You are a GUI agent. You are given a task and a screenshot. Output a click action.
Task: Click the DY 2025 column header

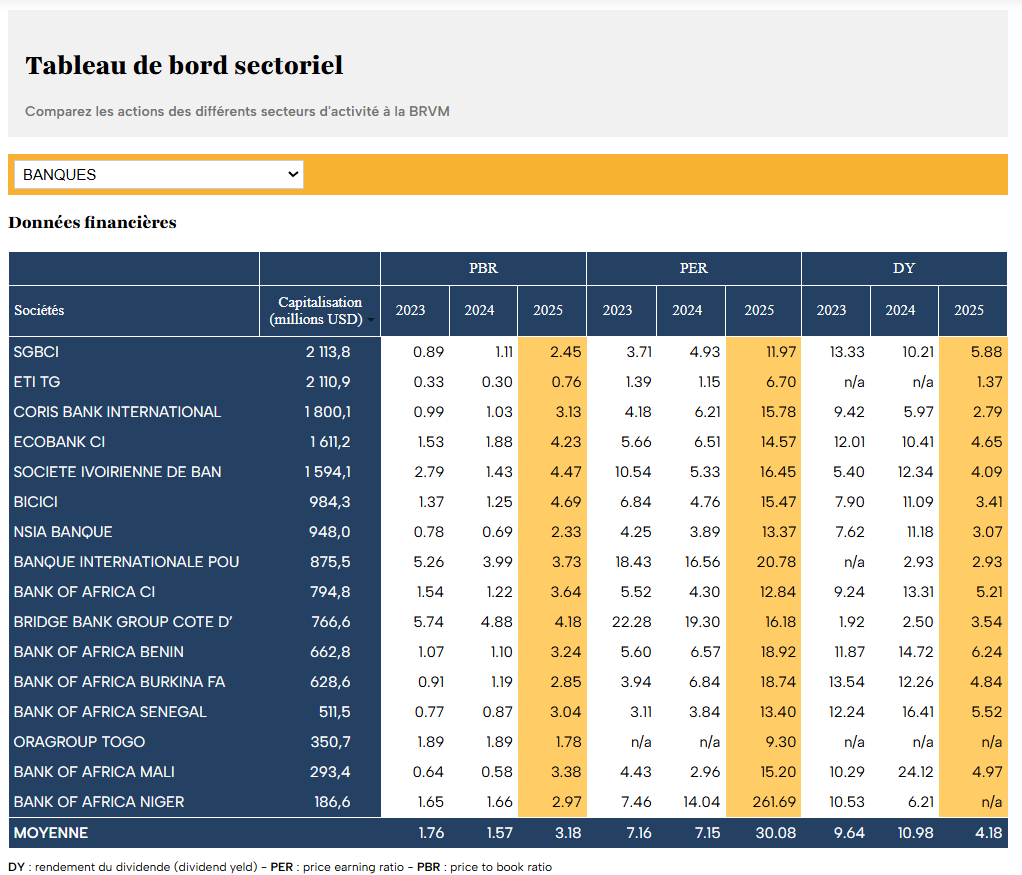pyautogui.click(x=969, y=310)
